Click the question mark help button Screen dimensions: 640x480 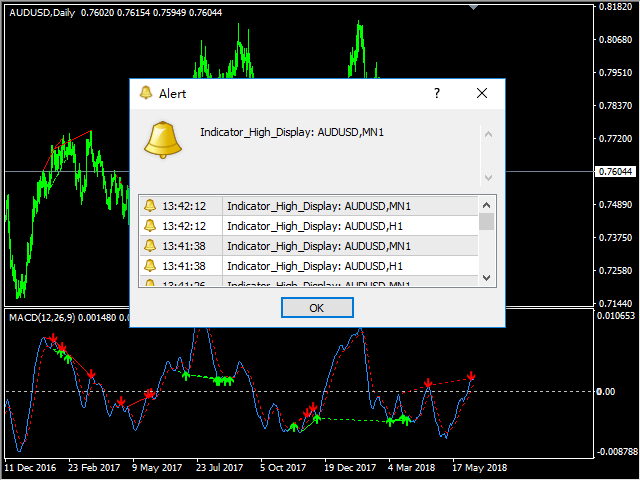(436, 93)
